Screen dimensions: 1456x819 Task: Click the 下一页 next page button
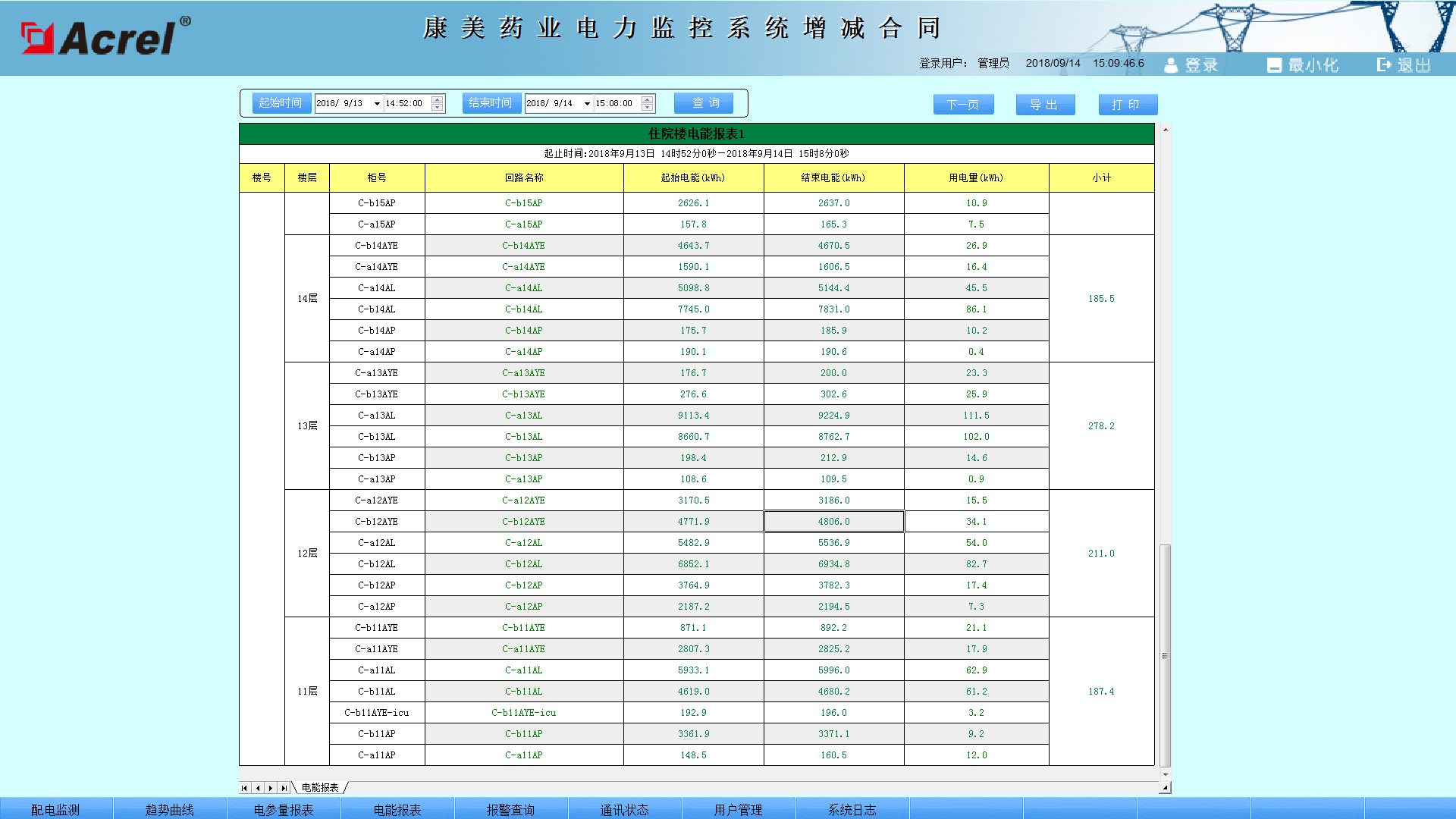[963, 105]
